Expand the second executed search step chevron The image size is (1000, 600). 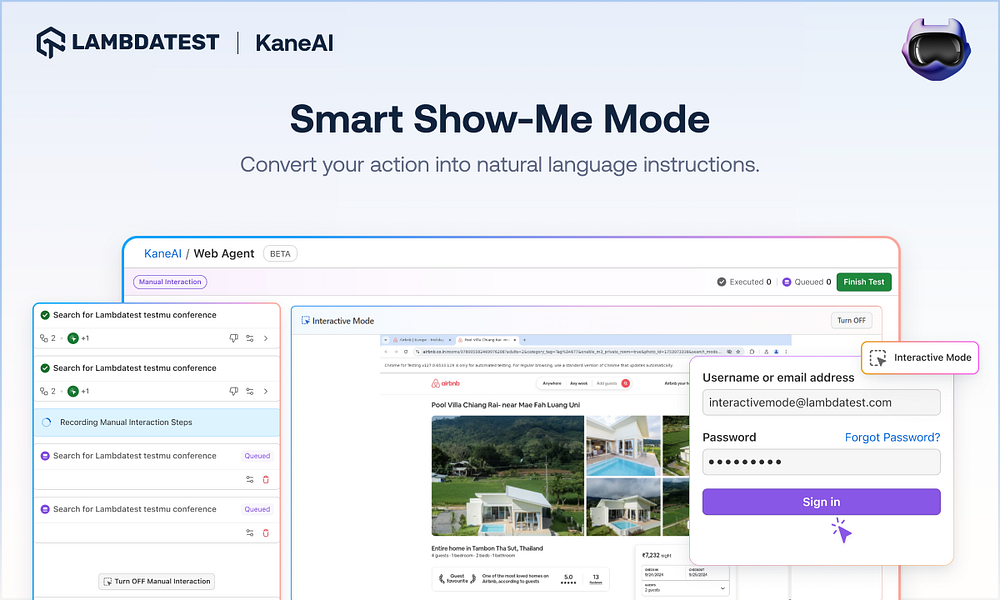(266, 391)
